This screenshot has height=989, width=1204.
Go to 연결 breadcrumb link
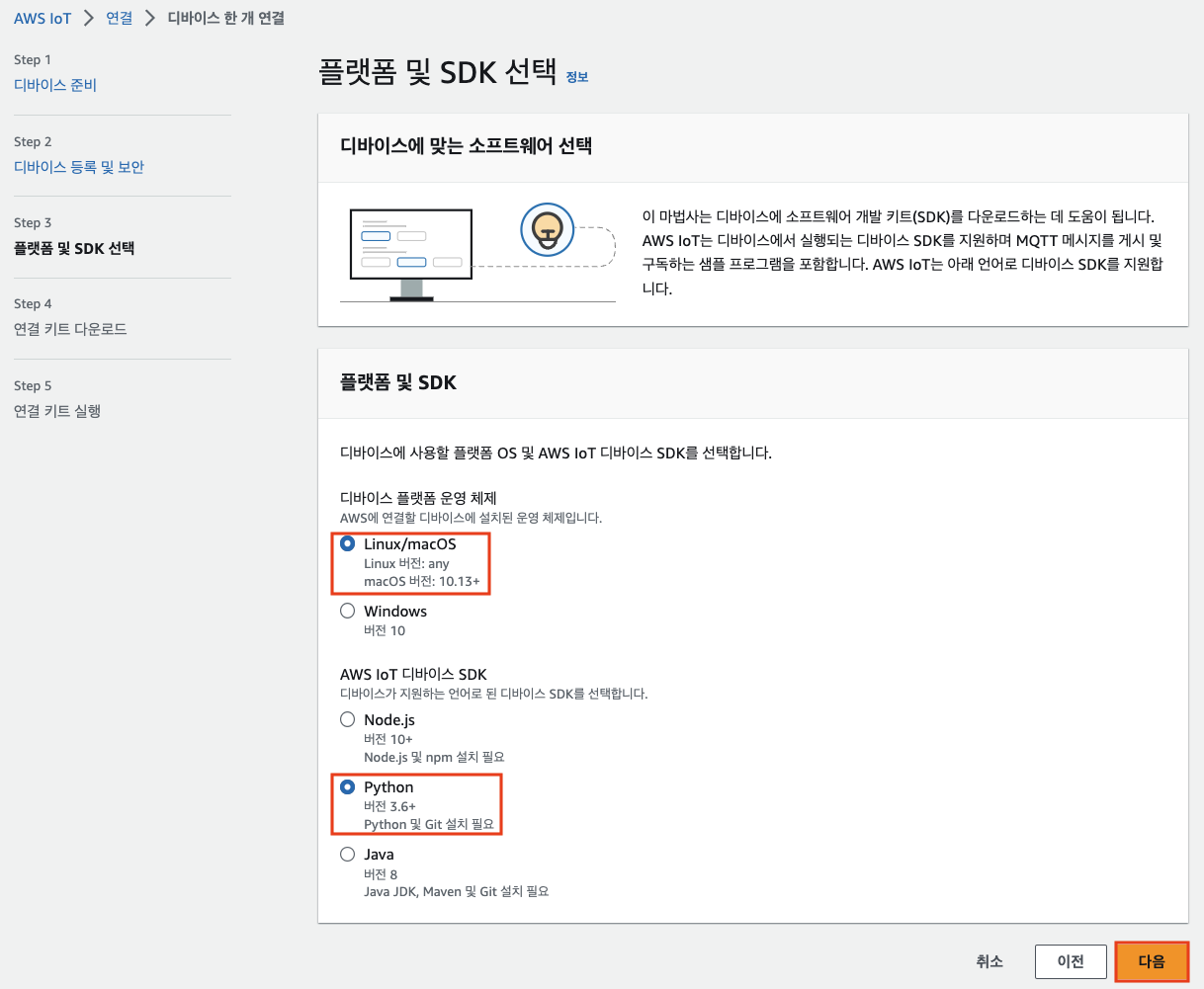click(120, 19)
